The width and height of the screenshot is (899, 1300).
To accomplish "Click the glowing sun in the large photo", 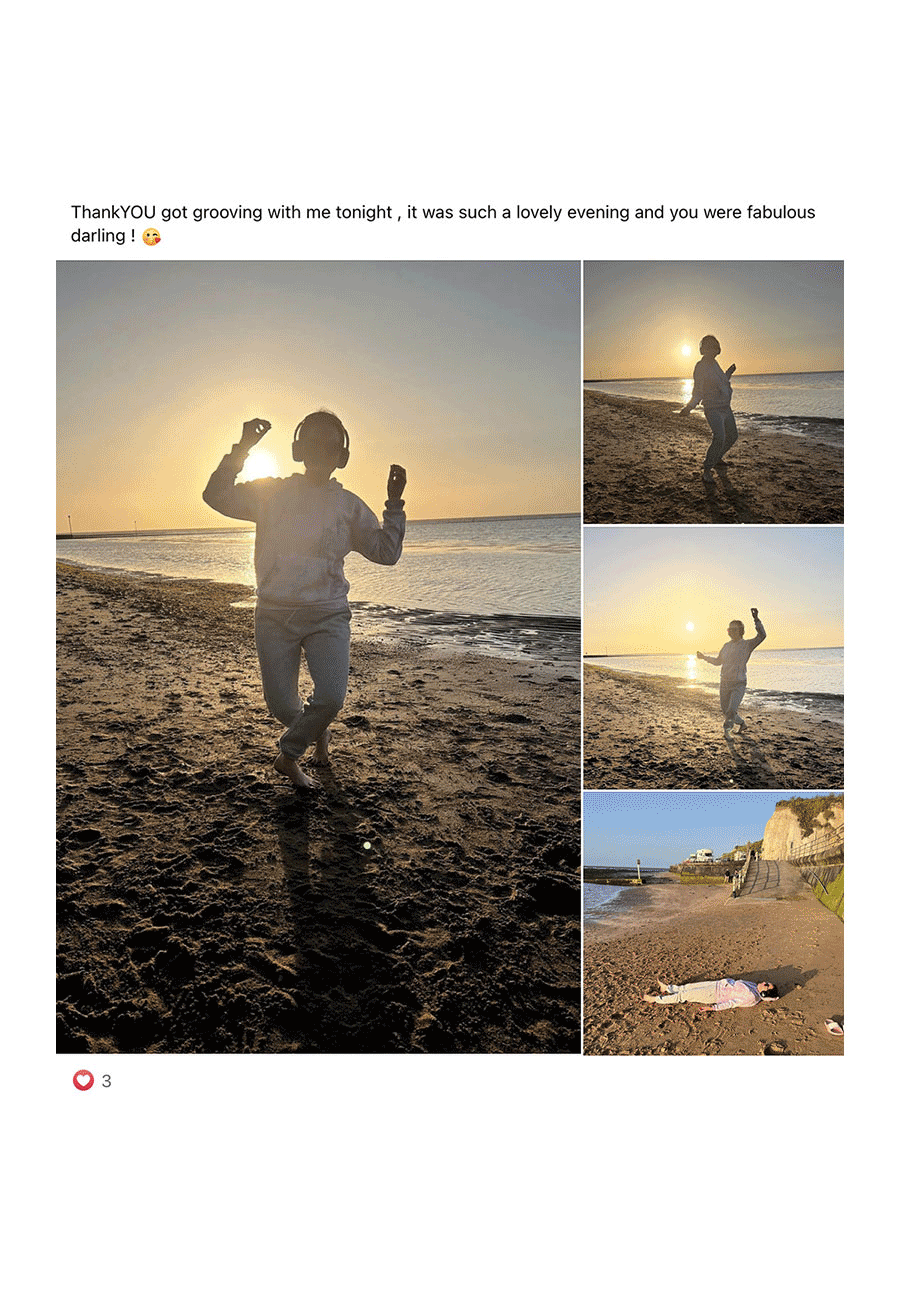I will coord(260,465).
